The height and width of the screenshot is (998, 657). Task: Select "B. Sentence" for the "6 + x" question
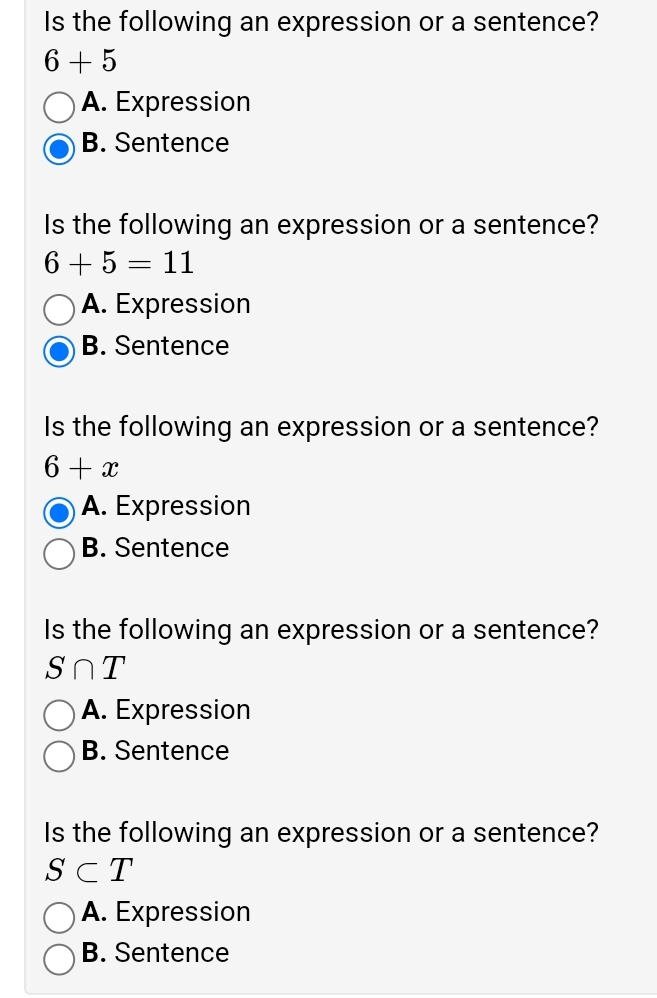pos(58,554)
